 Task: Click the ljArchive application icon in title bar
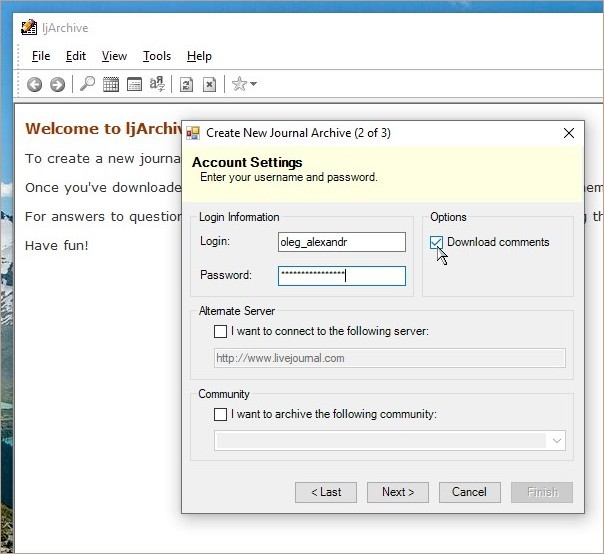pyautogui.click(x=29, y=27)
